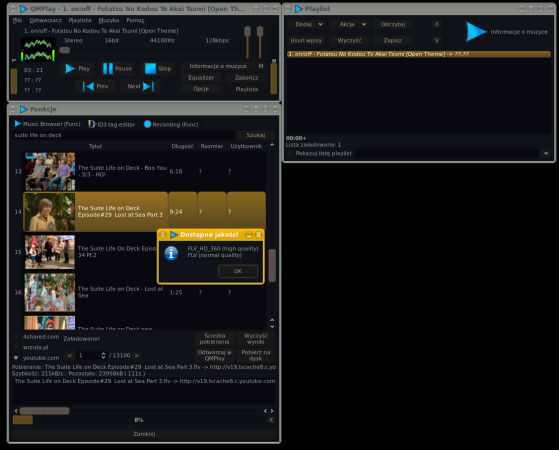
Task: Go to next results page with > button
Action: pos(137,356)
